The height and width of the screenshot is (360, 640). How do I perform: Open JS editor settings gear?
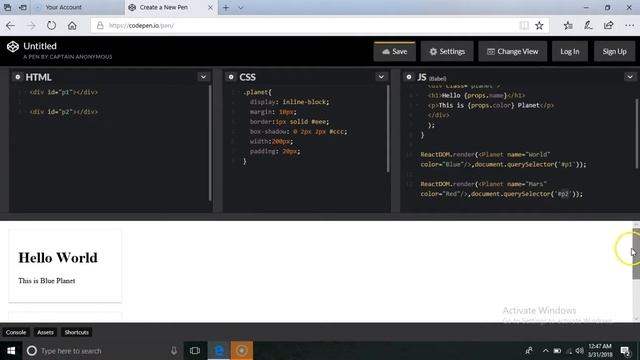tap(409, 77)
